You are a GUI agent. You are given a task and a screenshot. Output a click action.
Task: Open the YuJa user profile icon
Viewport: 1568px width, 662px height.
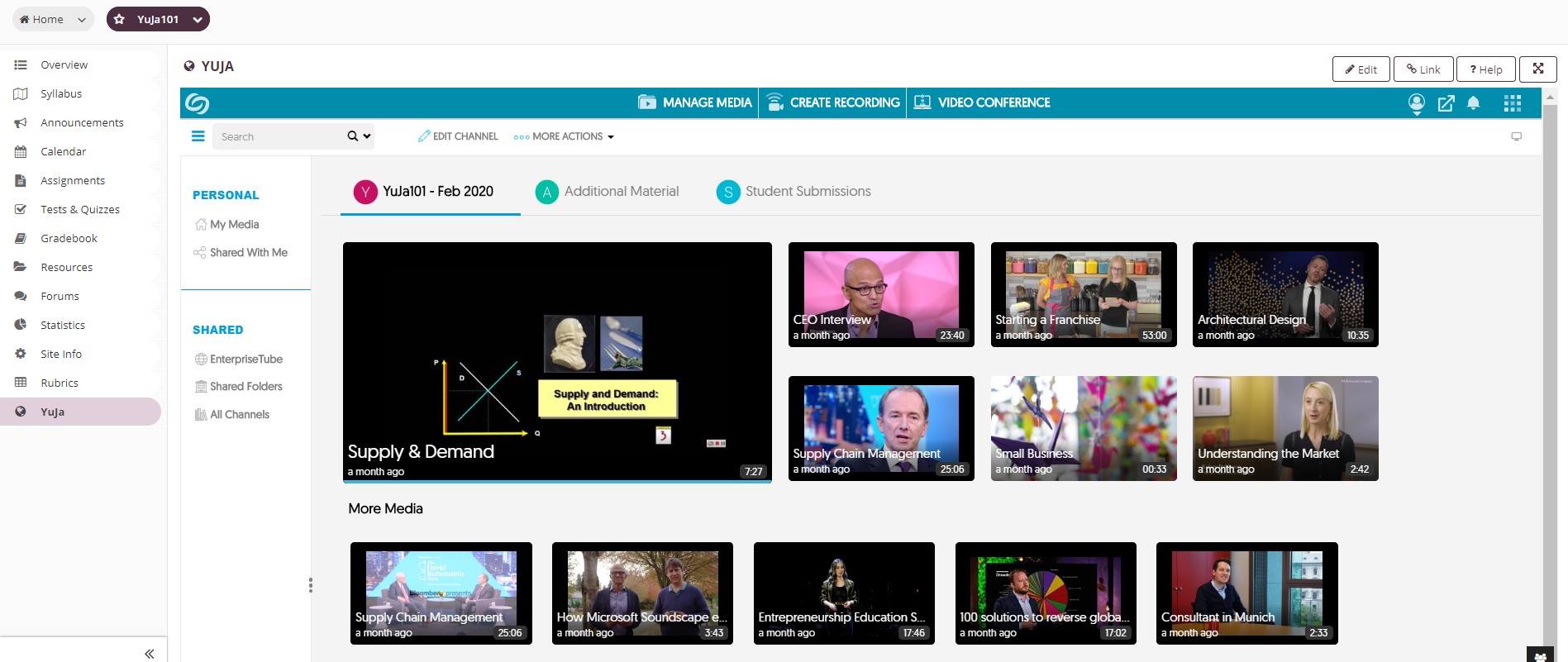click(x=1416, y=103)
